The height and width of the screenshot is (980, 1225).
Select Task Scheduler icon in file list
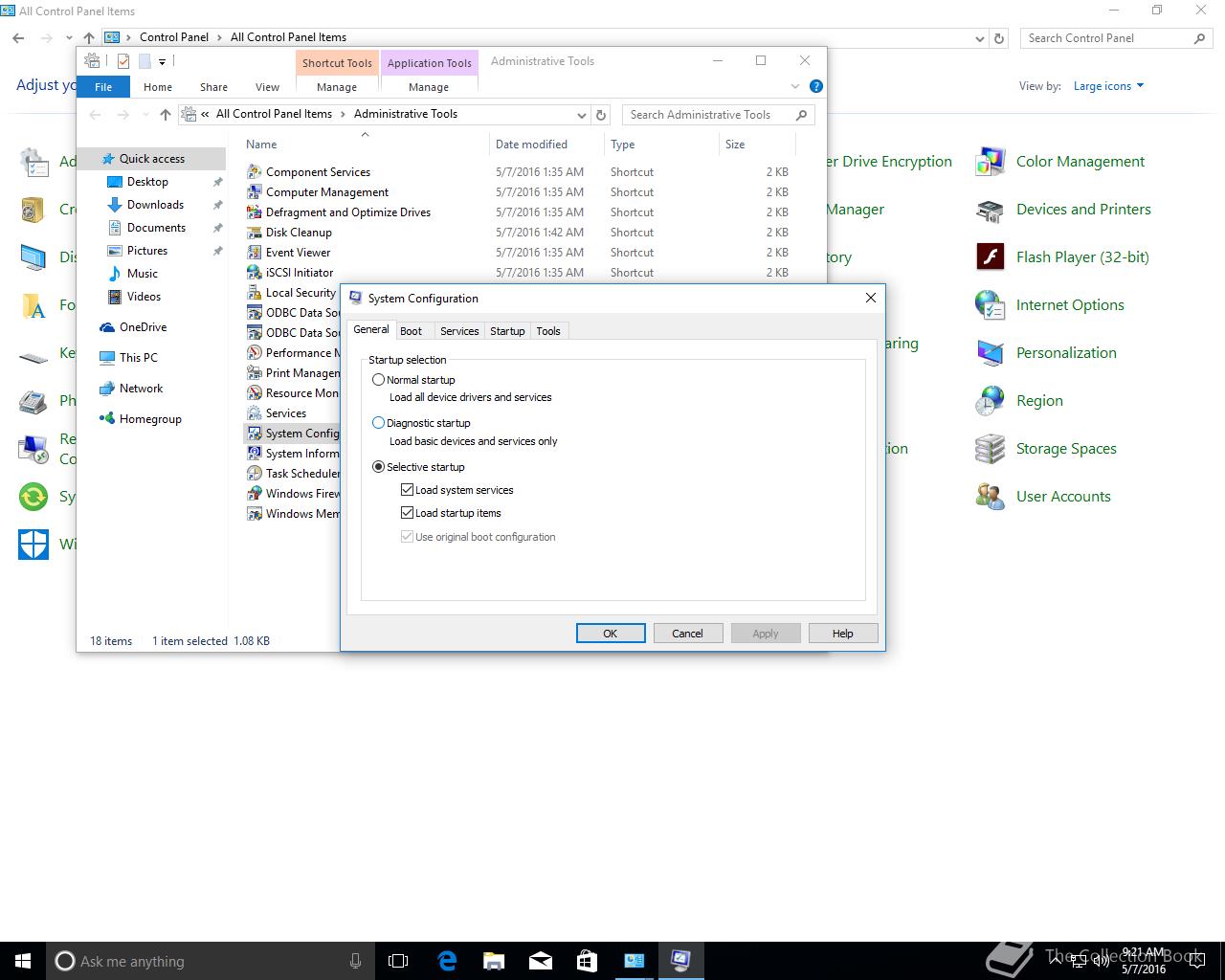click(254, 474)
